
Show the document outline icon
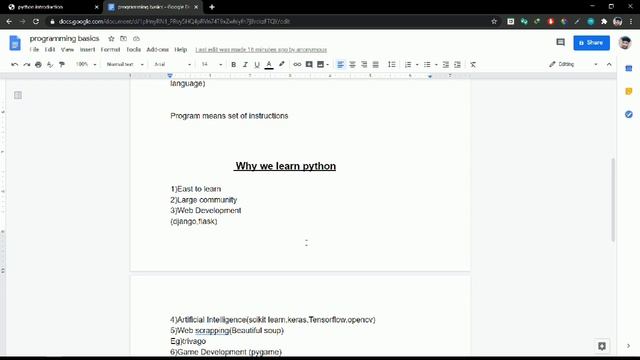point(18,95)
